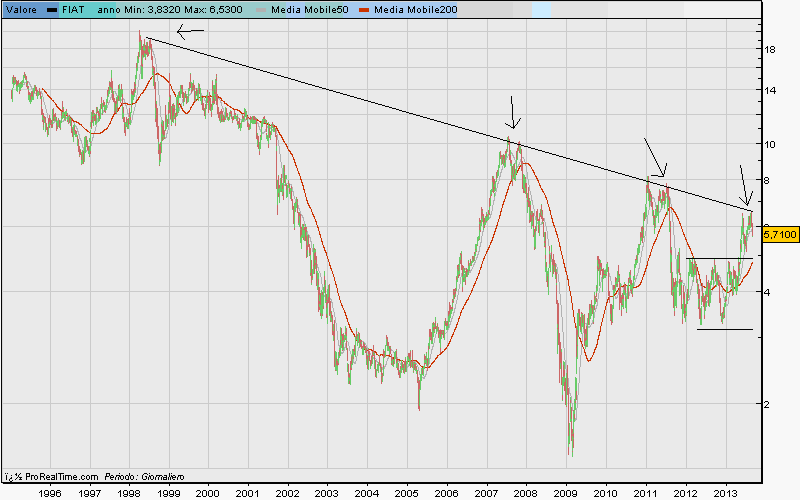Click the lower horizontal support line near 2013

724,329
